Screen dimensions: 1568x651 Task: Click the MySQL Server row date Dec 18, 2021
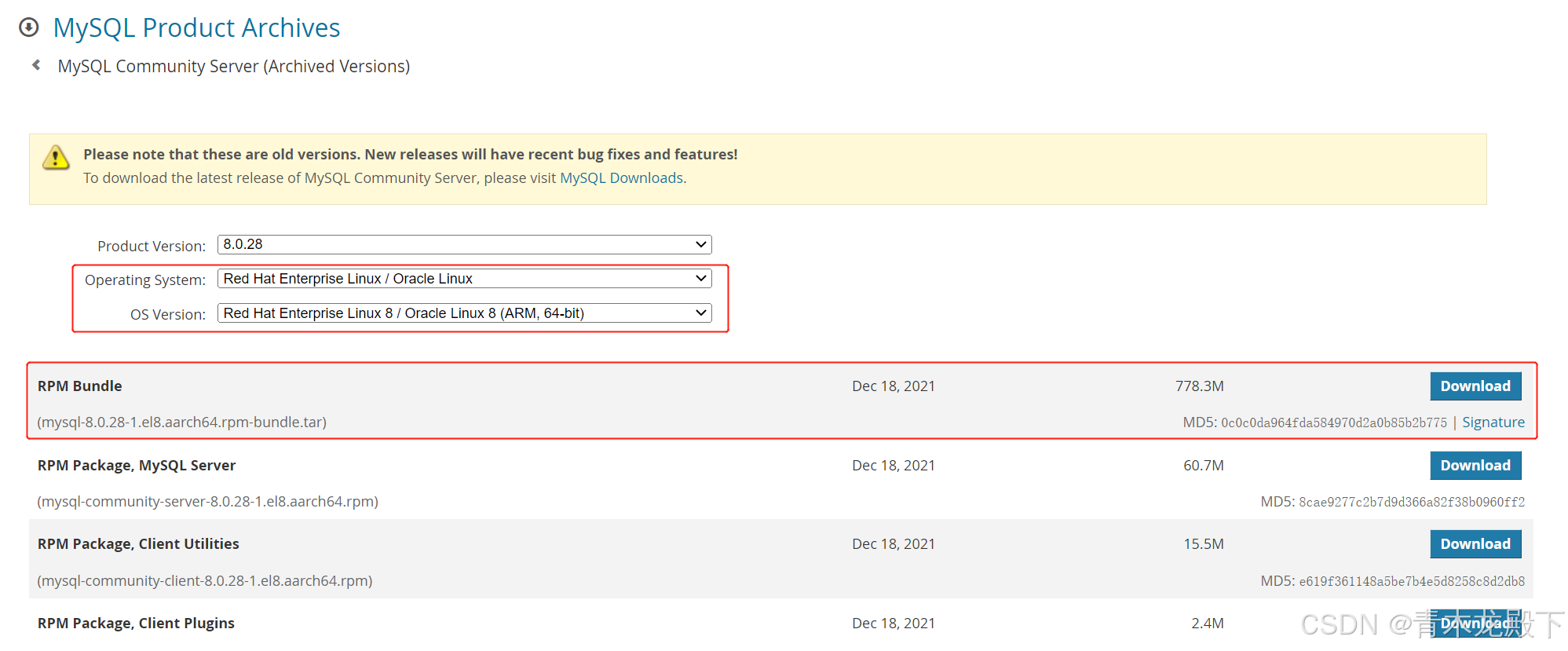(x=894, y=466)
